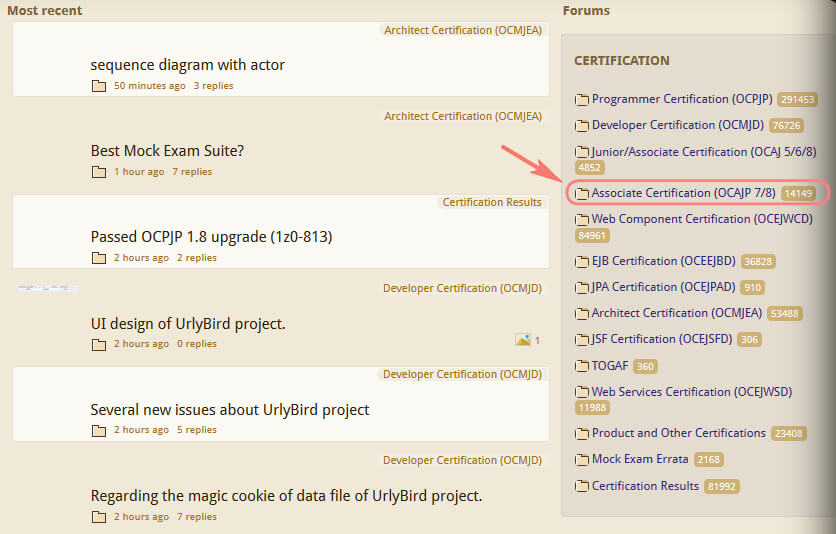Open 'Best Mock Exam Suite?' topic
The height and width of the screenshot is (534, 836).
pyautogui.click(x=167, y=151)
